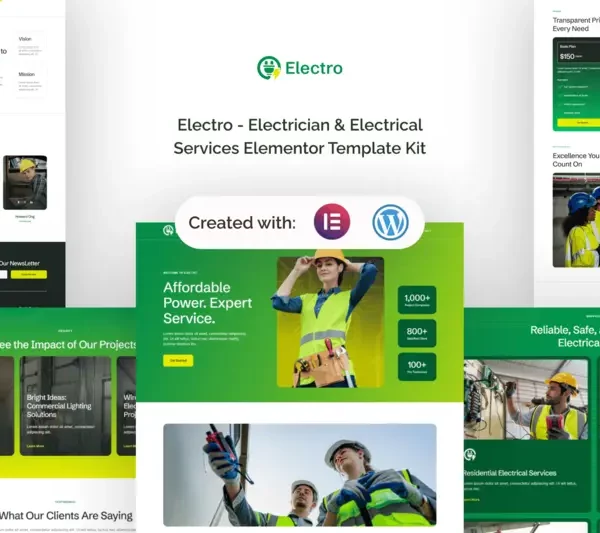Click the Affordable Power. Expert Service. headline

pyautogui.click(x=207, y=303)
